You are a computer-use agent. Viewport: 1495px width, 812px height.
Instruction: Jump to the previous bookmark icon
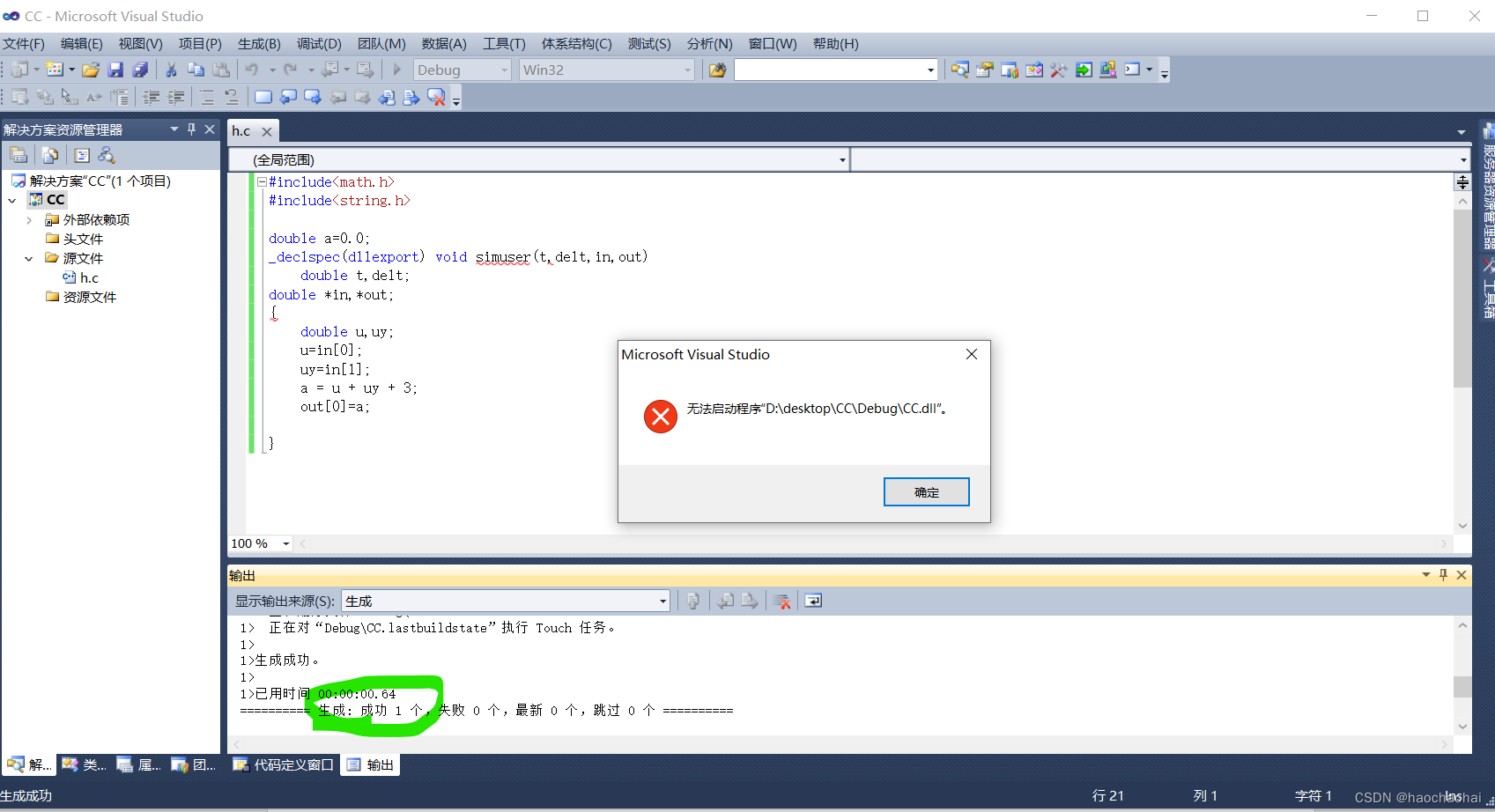click(x=288, y=97)
